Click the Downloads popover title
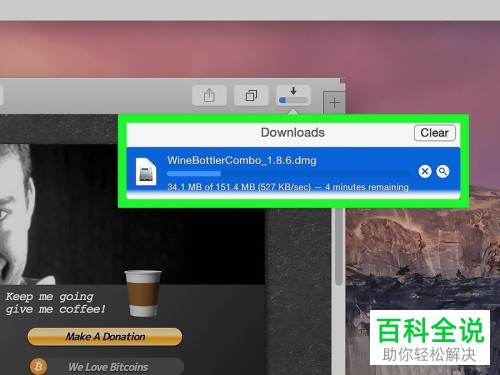This screenshot has width=500, height=375. [x=293, y=133]
